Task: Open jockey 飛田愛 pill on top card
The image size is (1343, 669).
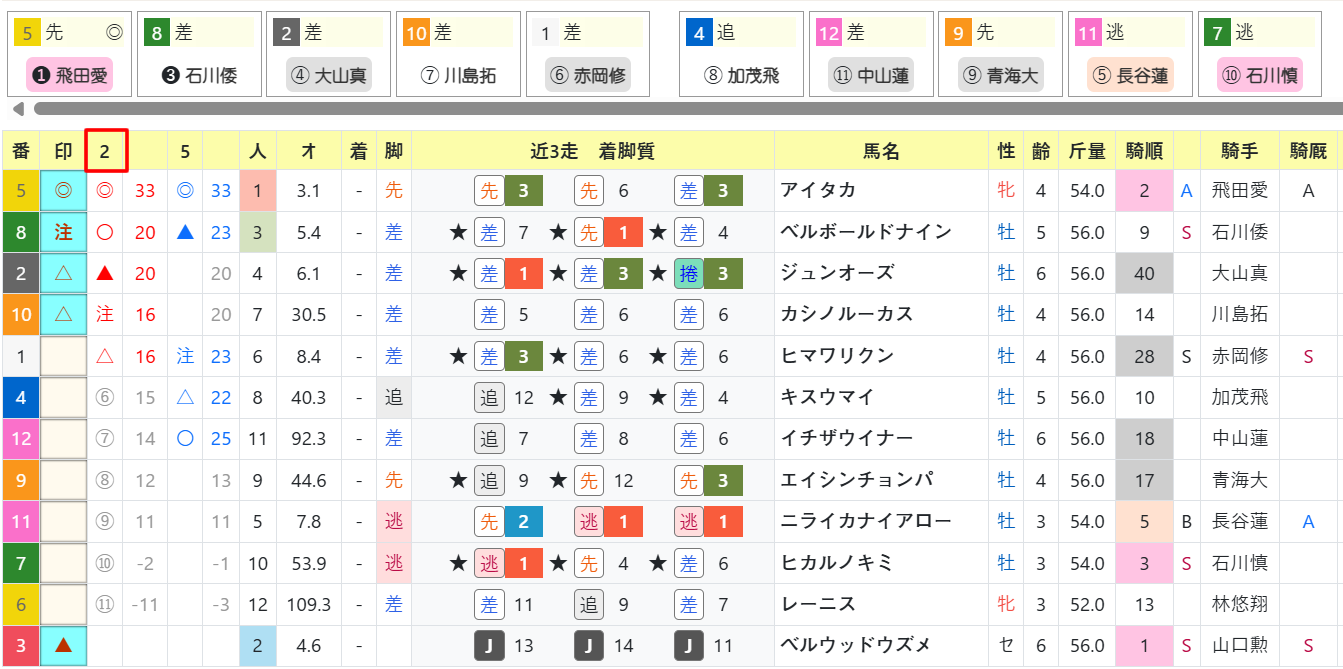Action: click(x=69, y=75)
